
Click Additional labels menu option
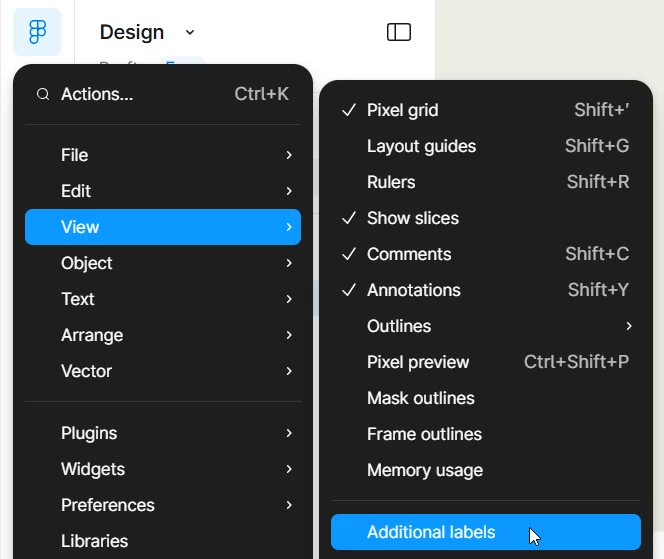pyautogui.click(x=431, y=532)
